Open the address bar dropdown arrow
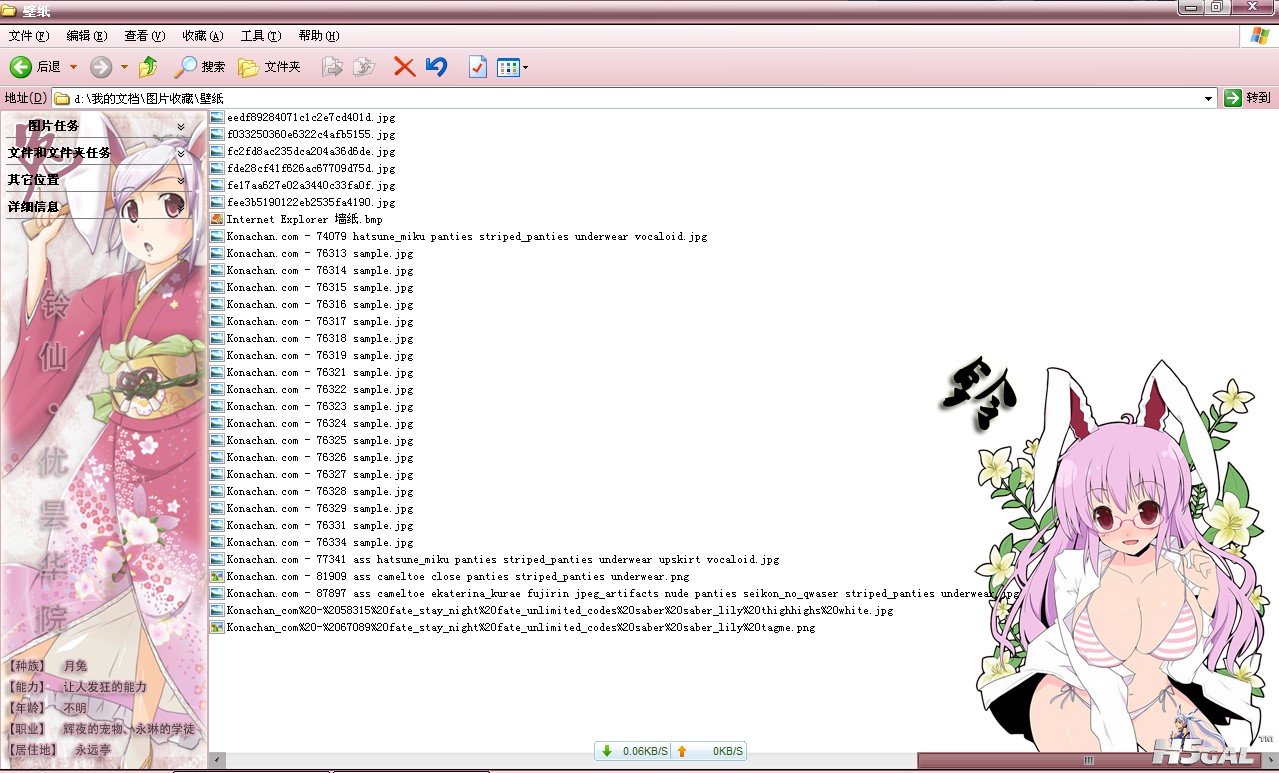This screenshot has width=1279, height=773. (1209, 98)
